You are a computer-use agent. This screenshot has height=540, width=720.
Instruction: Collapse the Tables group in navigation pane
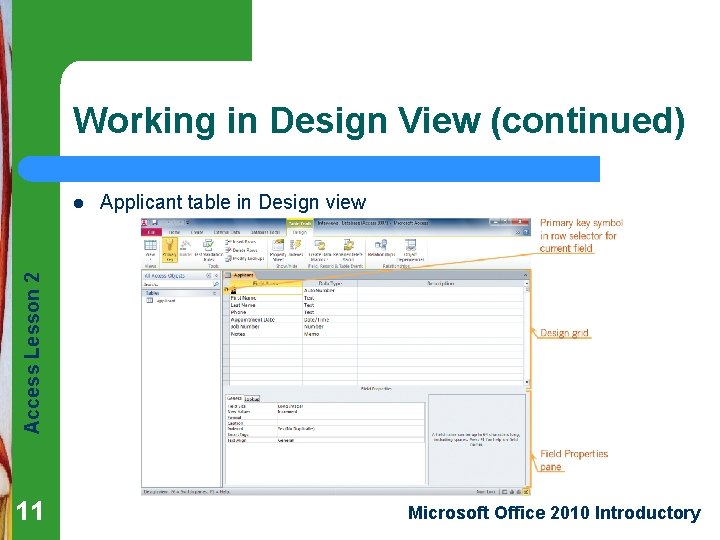coord(214,293)
